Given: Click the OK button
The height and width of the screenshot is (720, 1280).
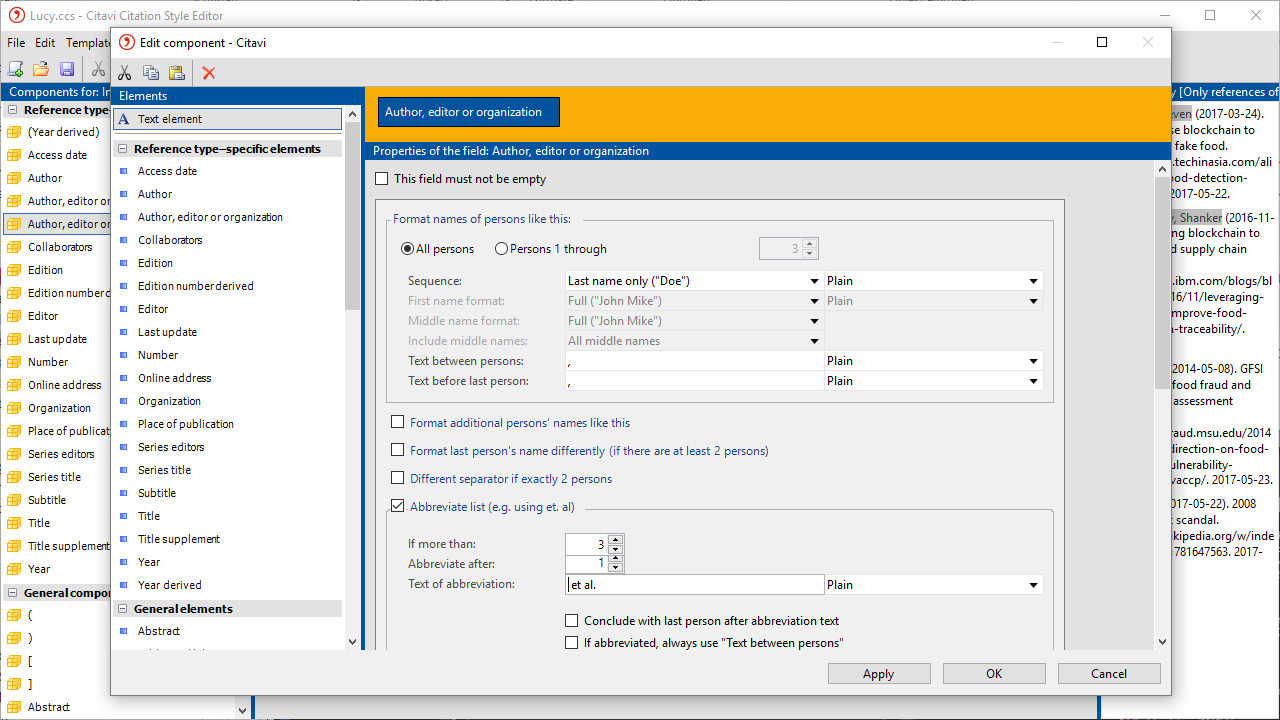Looking at the screenshot, I should [x=994, y=674].
